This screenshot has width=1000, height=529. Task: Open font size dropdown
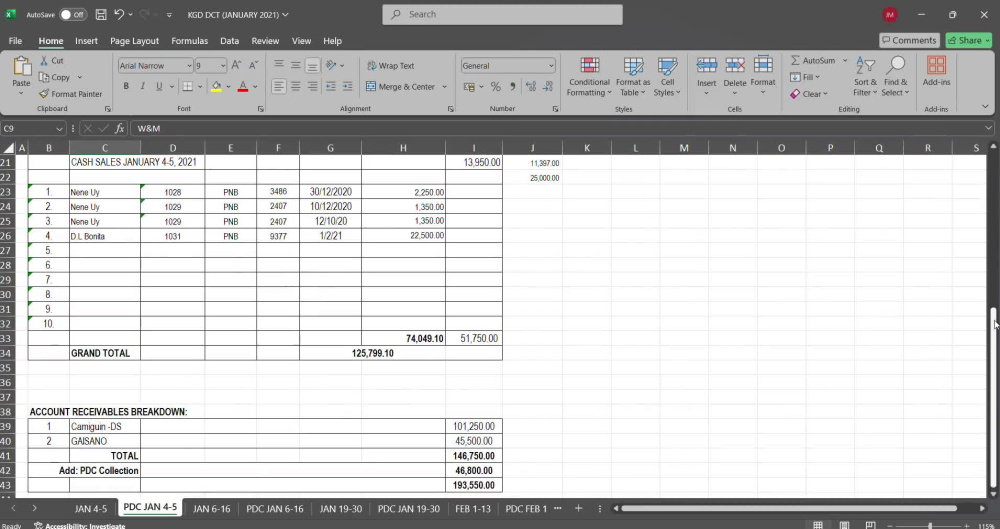click(x=223, y=66)
